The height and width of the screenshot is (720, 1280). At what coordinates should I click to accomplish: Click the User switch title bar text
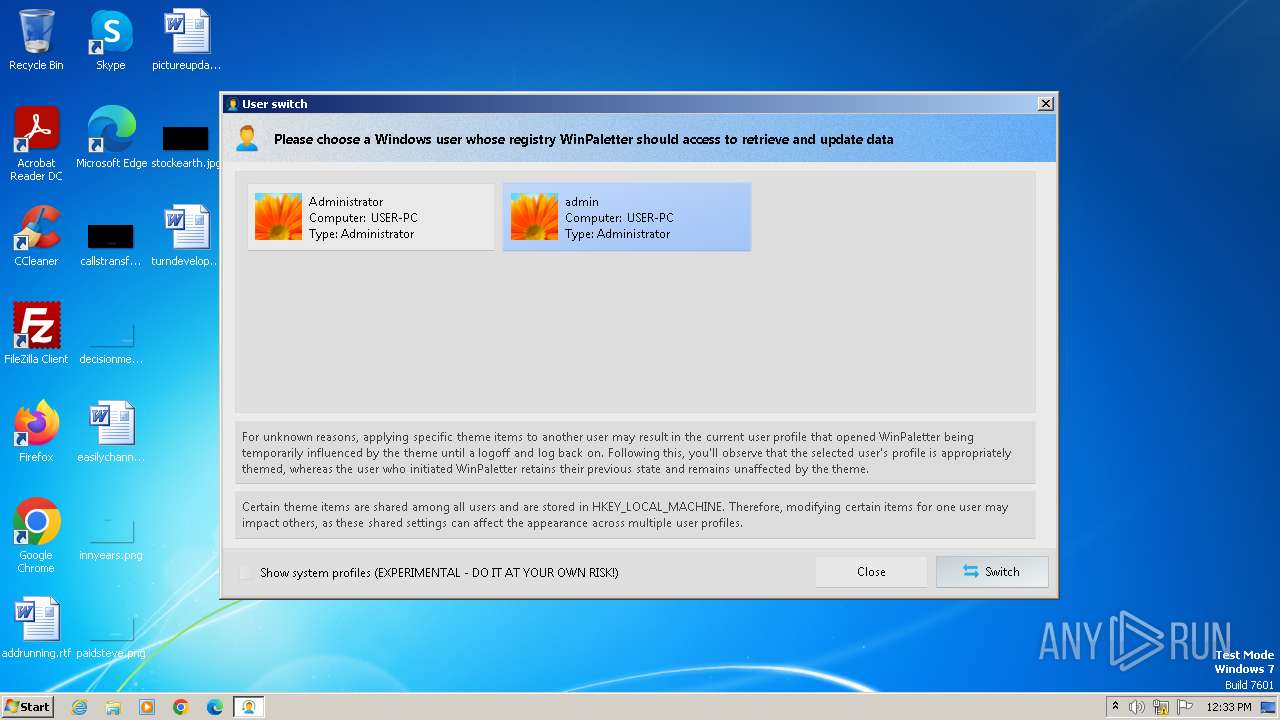pyautogui.click(x=274, y=104)
